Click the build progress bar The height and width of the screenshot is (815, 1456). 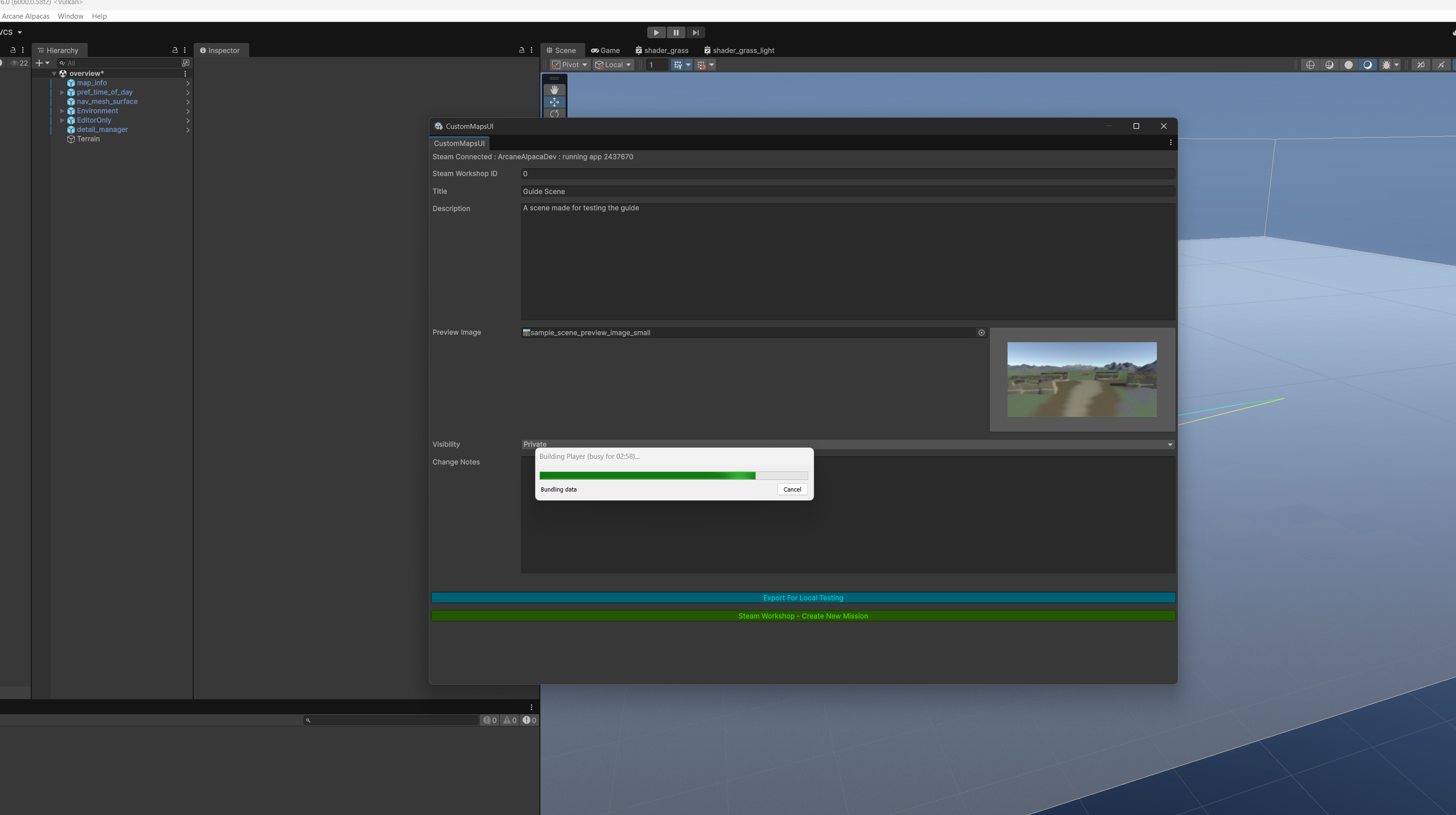(x=673, y=475)
